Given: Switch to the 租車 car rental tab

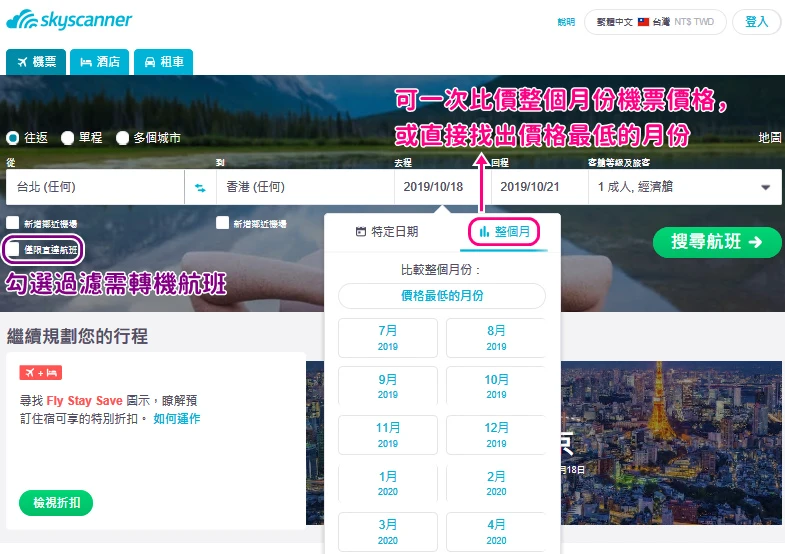Looking at the screenshot, I should click(x=163, y=62).
